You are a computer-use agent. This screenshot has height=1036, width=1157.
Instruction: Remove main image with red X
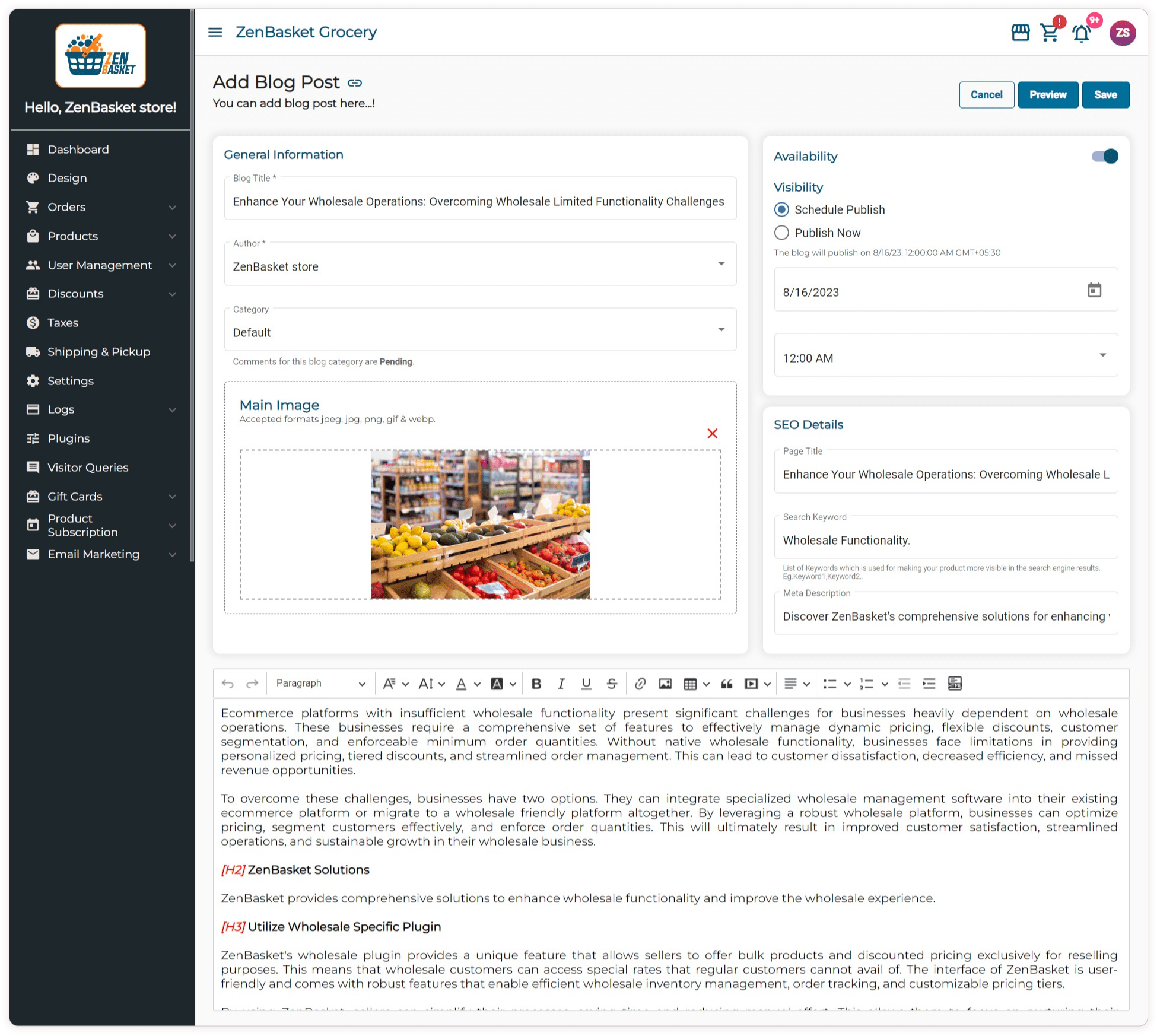click(712, 434)
